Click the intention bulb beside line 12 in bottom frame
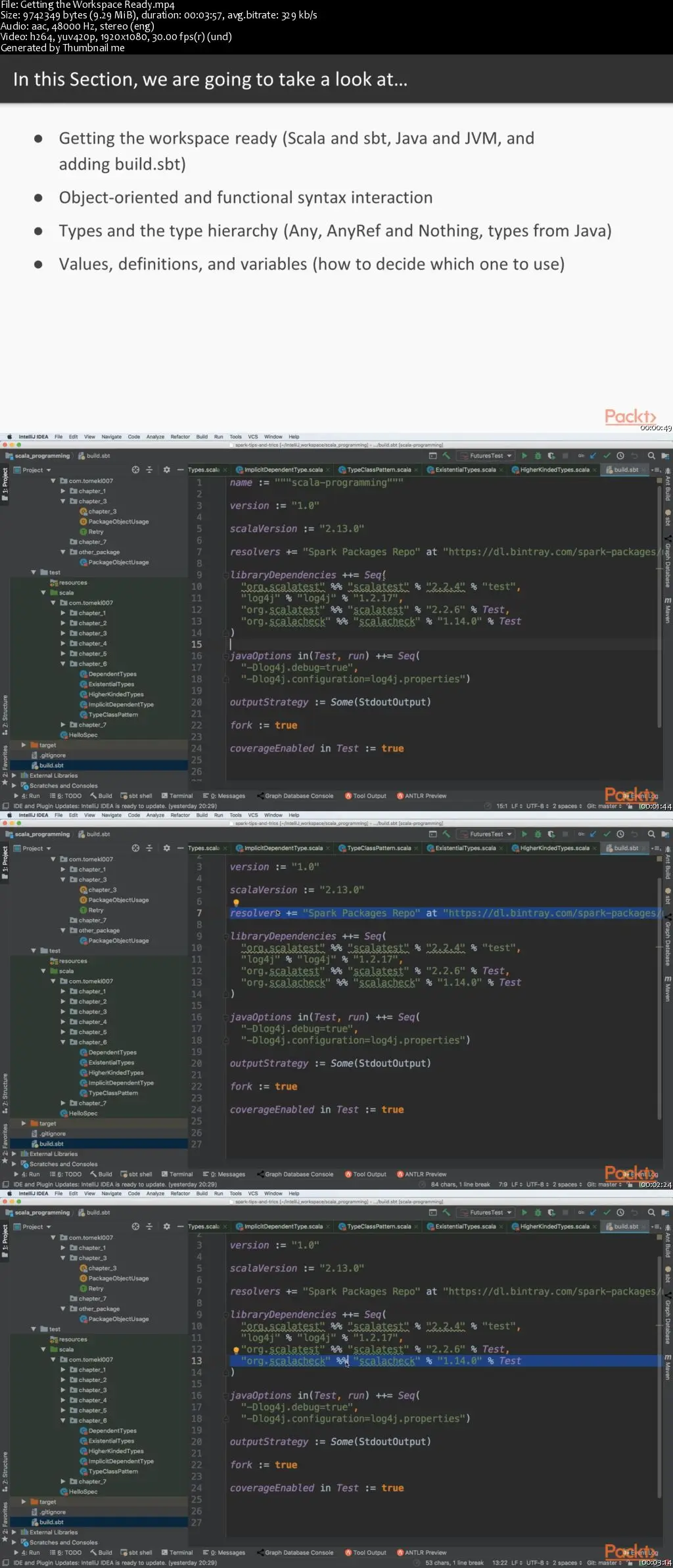 tap(236, 1350)
